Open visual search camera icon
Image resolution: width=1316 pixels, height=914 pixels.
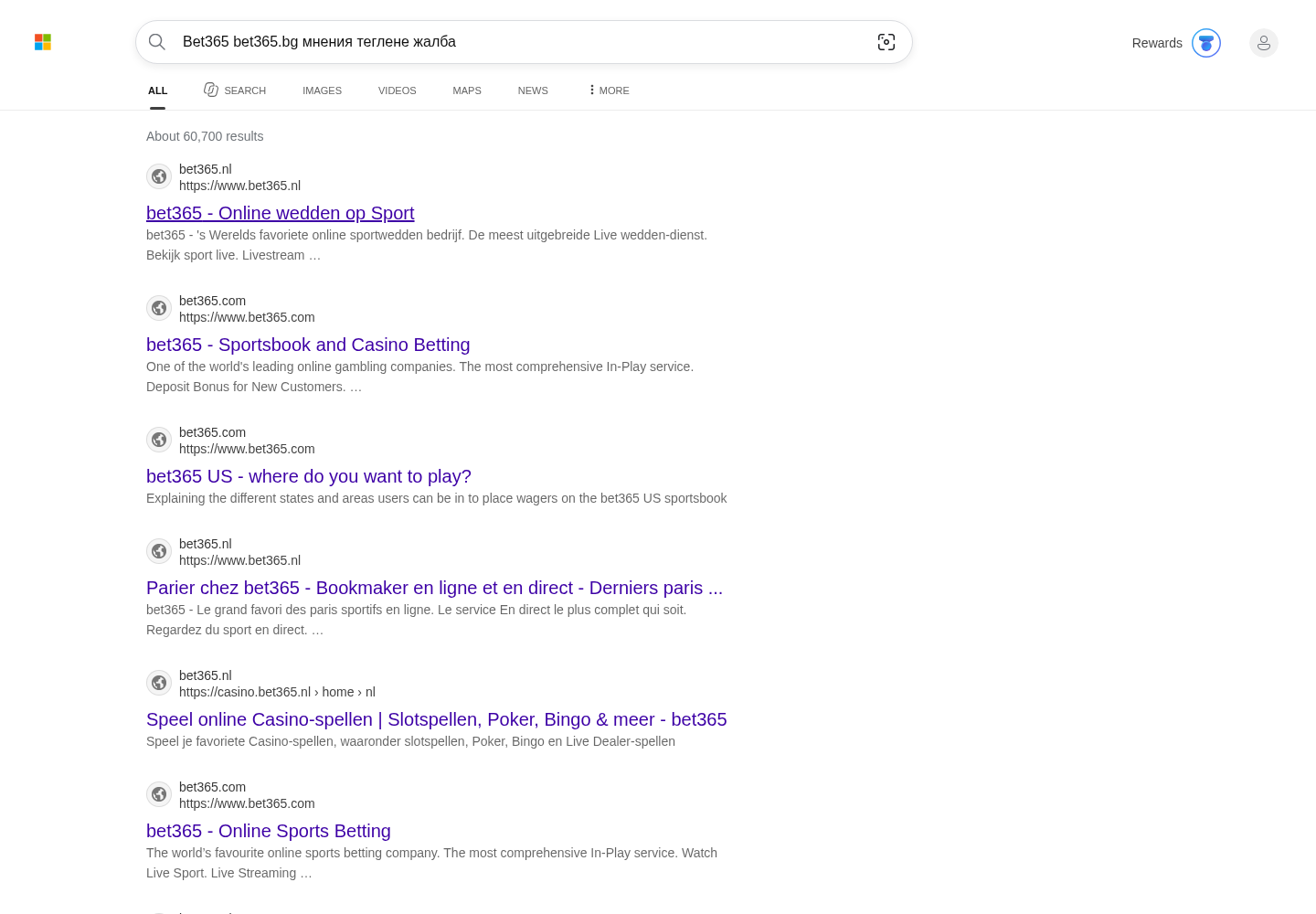pyautogui.click(x=886, y=42)
